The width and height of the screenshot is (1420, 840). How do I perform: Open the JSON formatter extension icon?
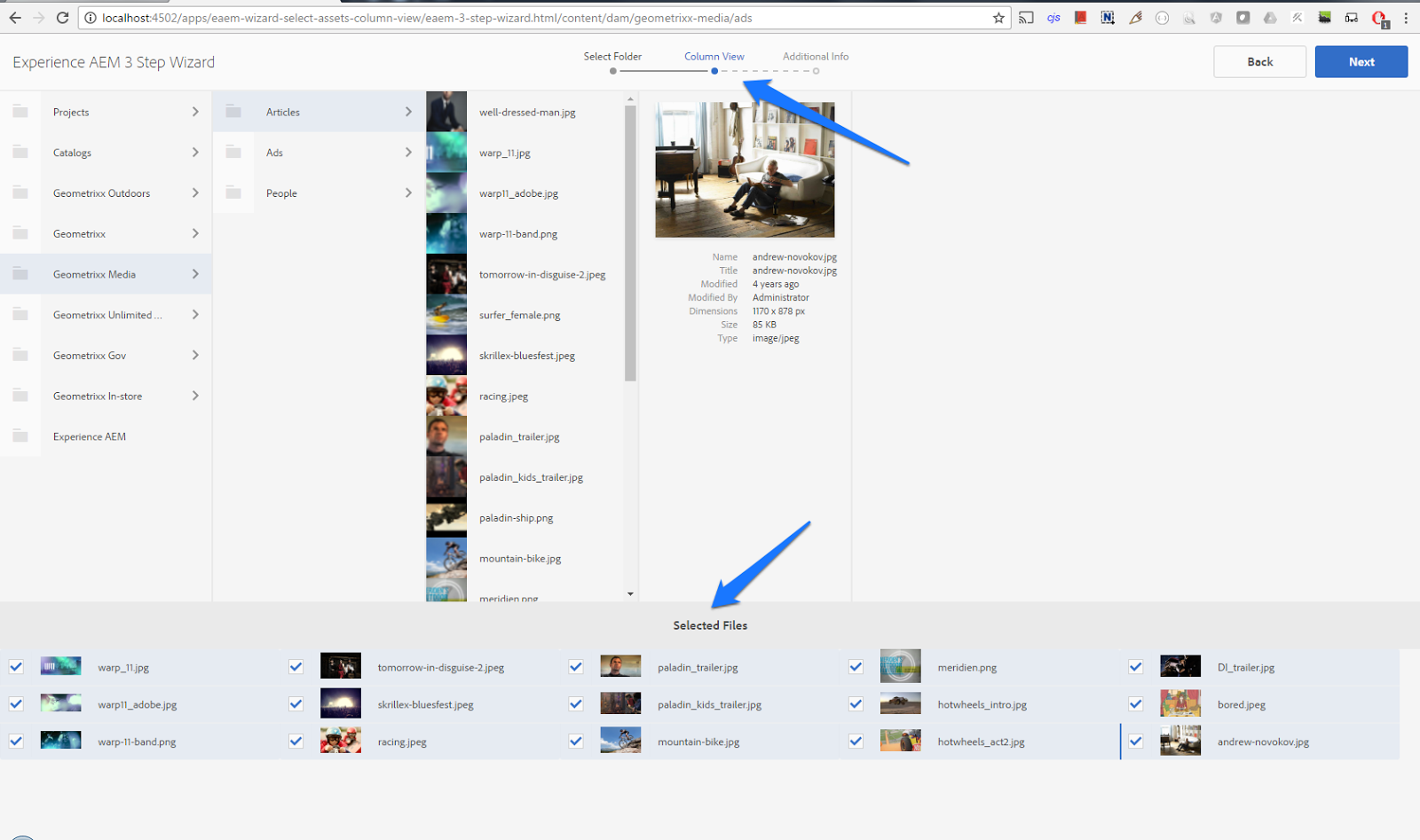coord(1161,17)
